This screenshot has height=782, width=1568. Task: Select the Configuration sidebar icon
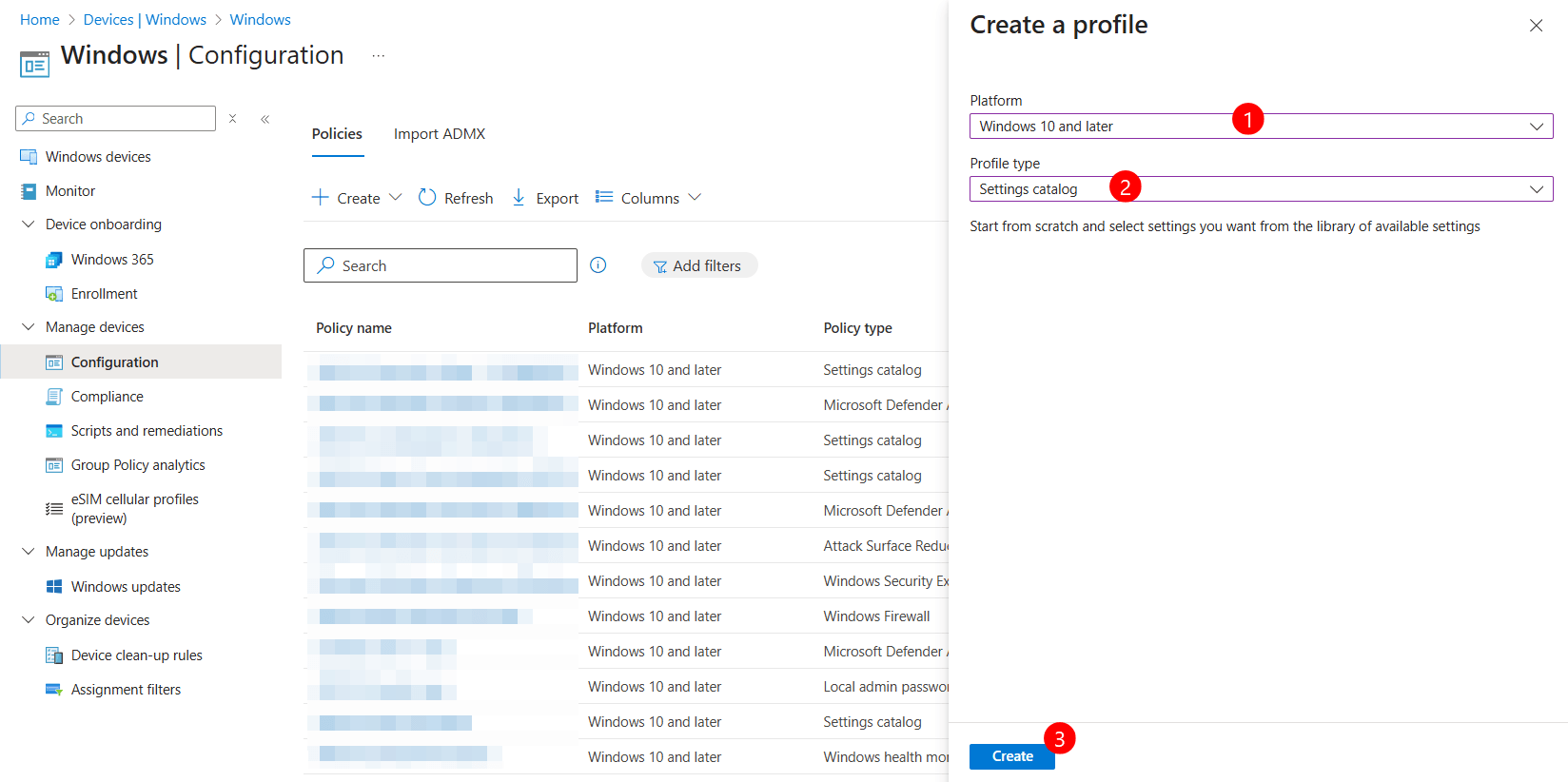pos(54,362)
